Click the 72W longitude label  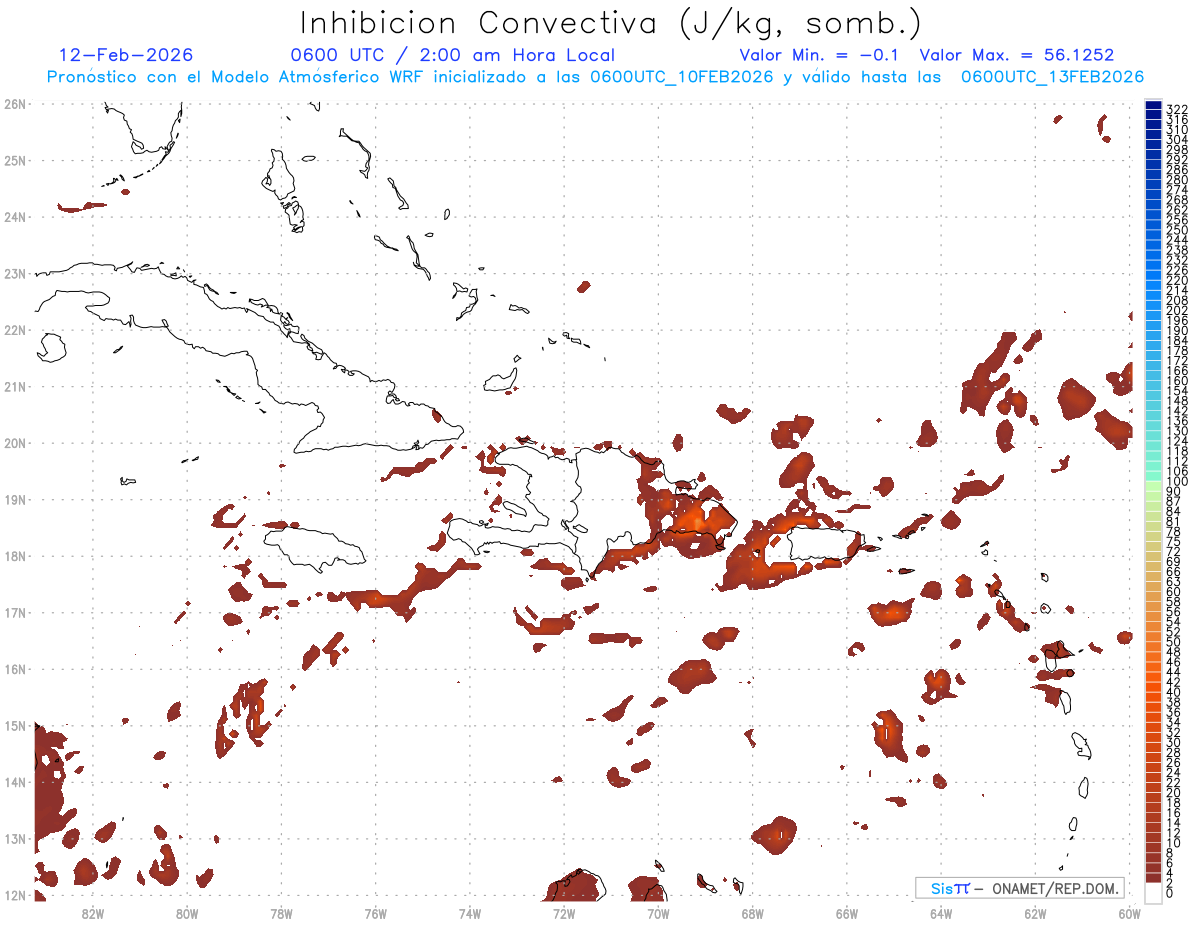coord(564,912)
